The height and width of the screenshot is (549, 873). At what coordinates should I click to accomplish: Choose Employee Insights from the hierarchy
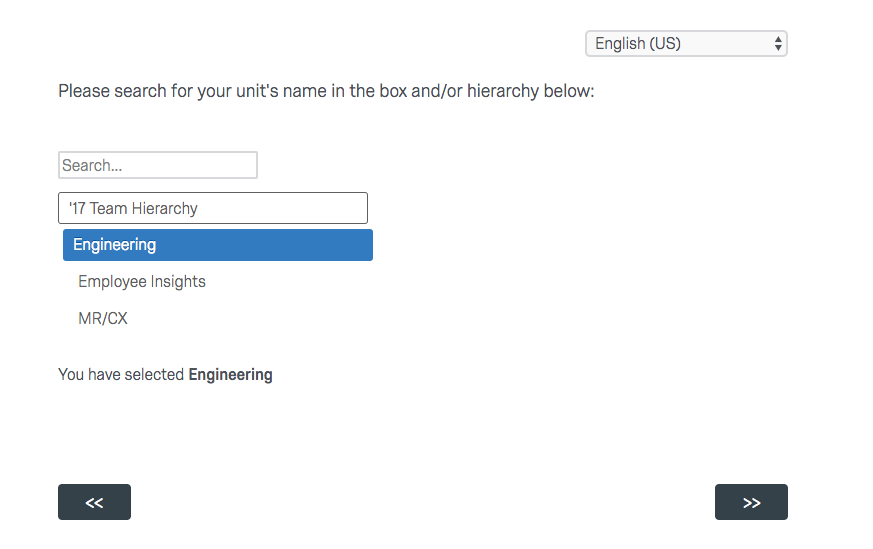pos(142,282)
